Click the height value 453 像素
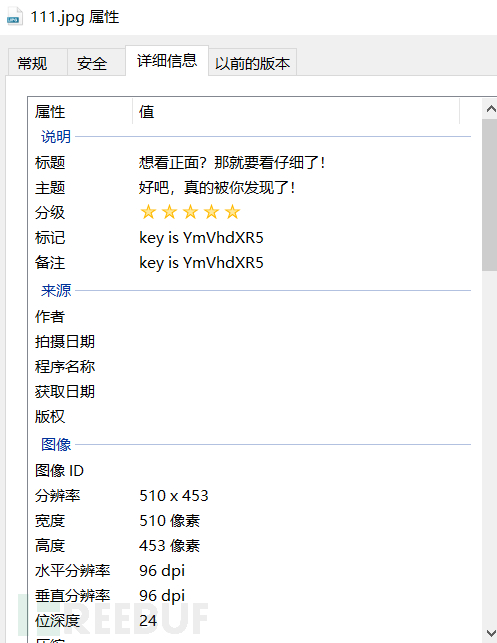Viewport: 497px width, 643px height. [169, 546]
